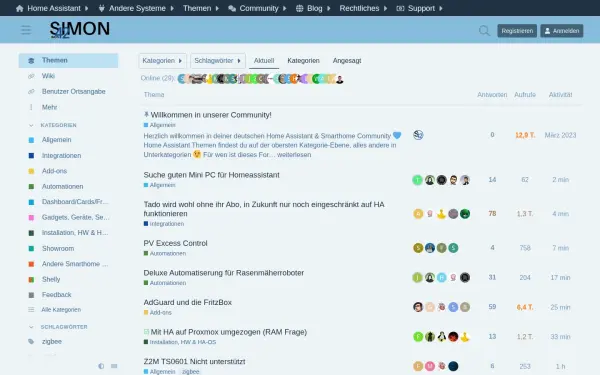Click the Community chat icon in top bar

[232, 8]
